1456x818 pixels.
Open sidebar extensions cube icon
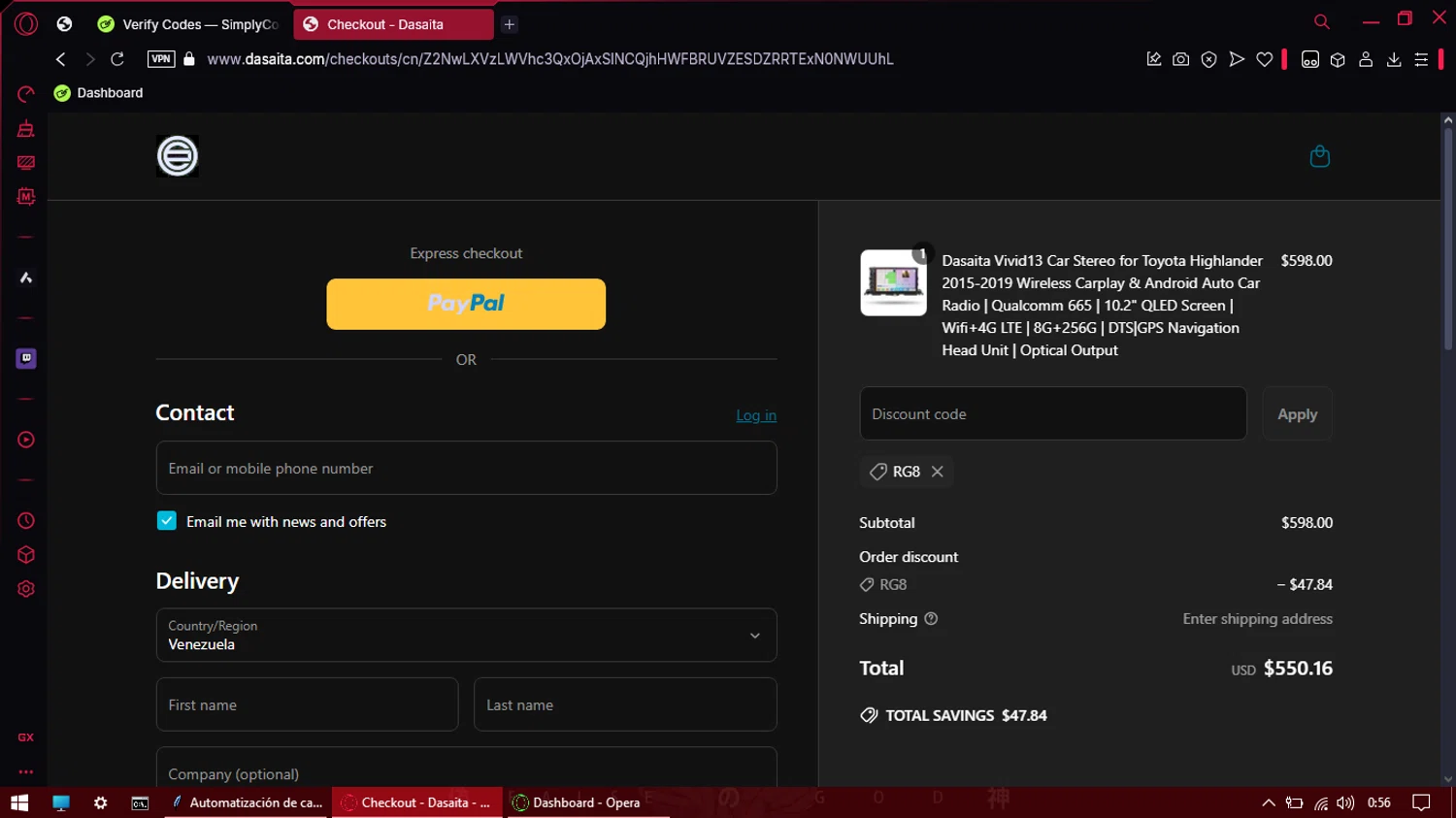(26, 555)
